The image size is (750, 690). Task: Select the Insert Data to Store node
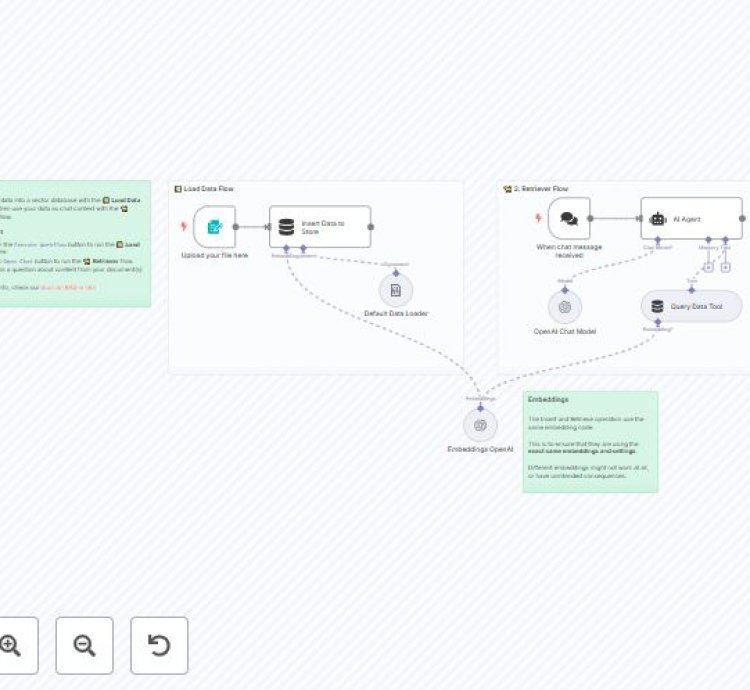click(x=320, y=227)
